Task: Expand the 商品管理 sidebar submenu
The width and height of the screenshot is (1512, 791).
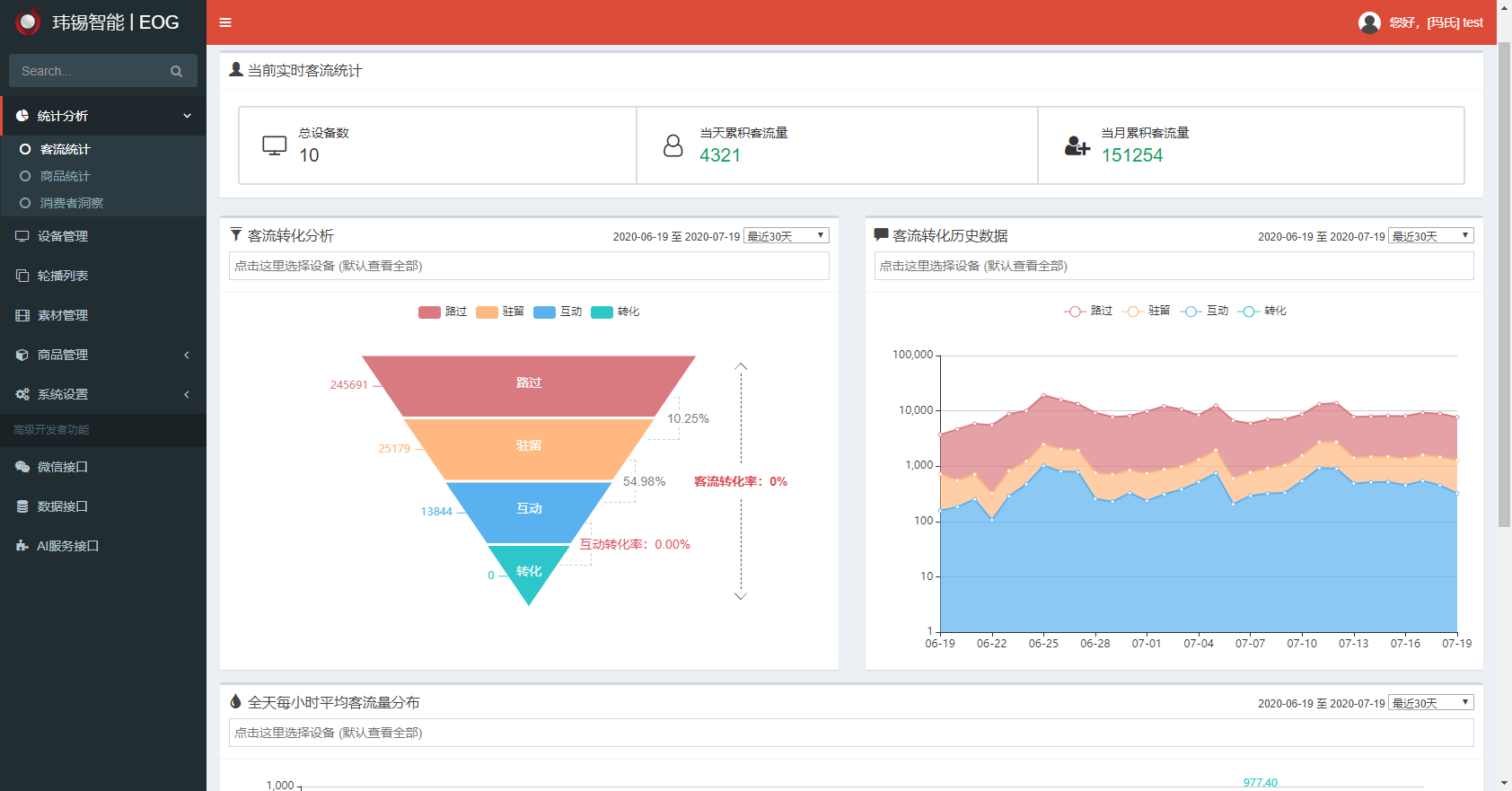Action: click(102, 355)
